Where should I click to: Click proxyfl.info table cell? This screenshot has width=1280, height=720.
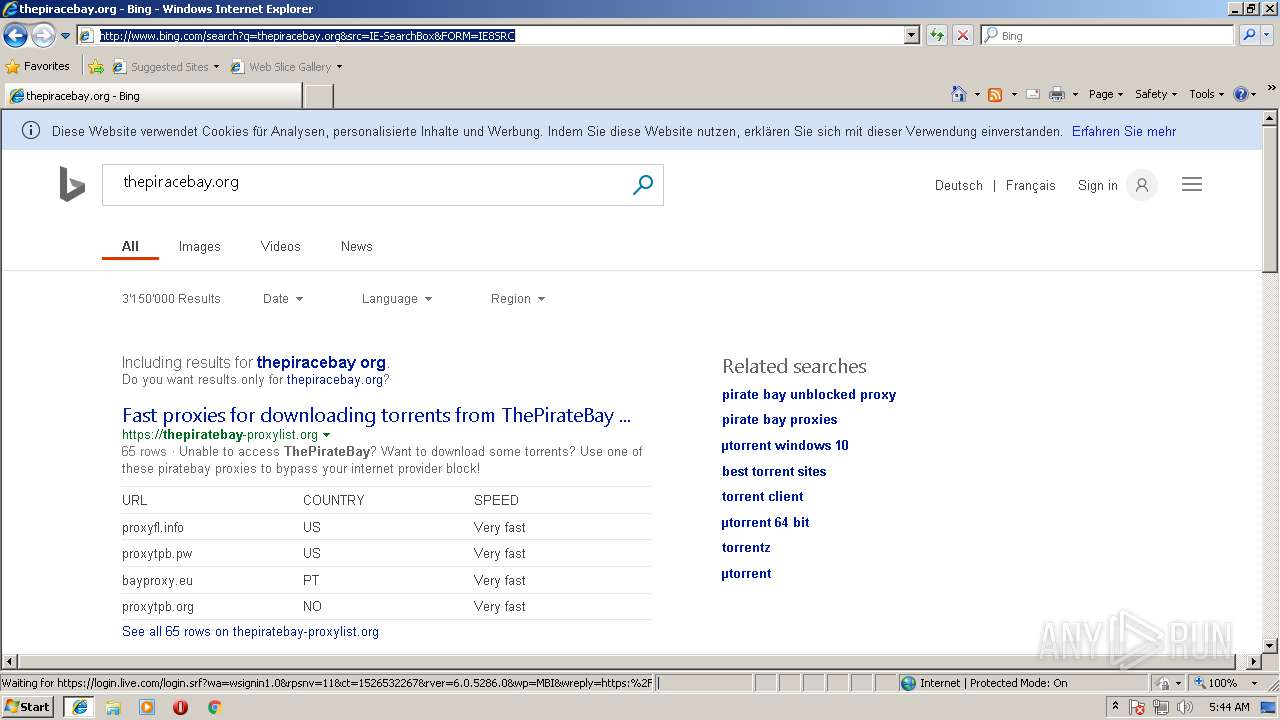click(x=153, y=527)
